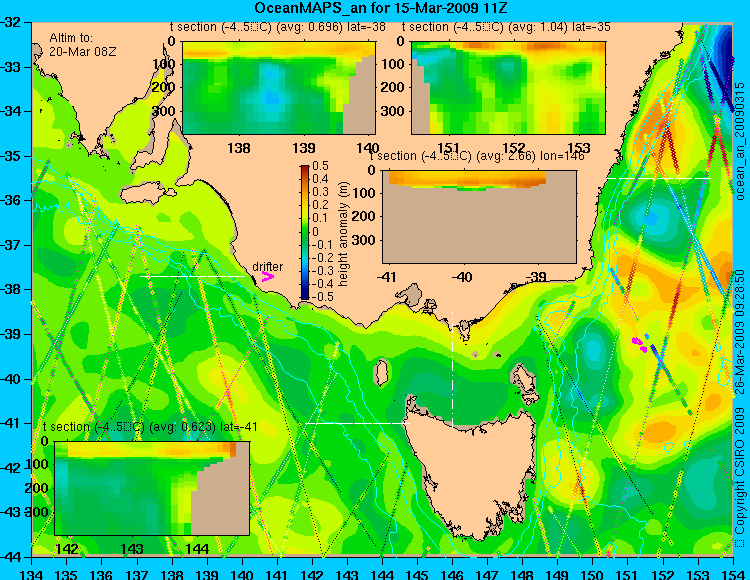Click the 146 longitude axis label
The image size is (750, 580).
coord(452,573)
